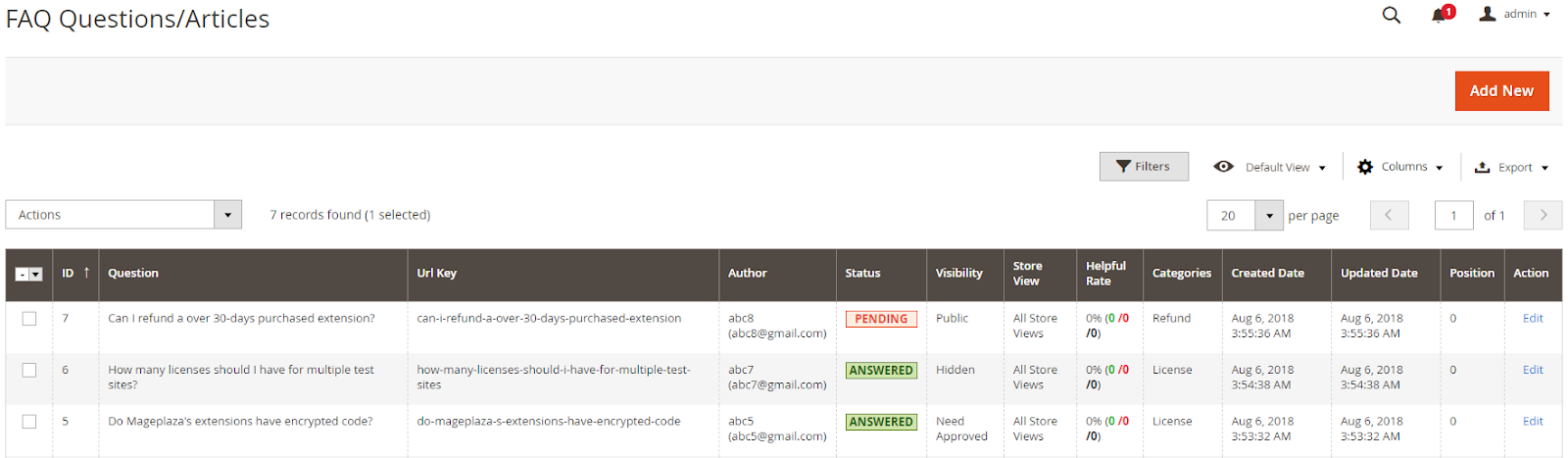The height and width of the screenshot is (458, 1568).
Task: Check the row for question ID 5
Action: [x=29, y=422]
